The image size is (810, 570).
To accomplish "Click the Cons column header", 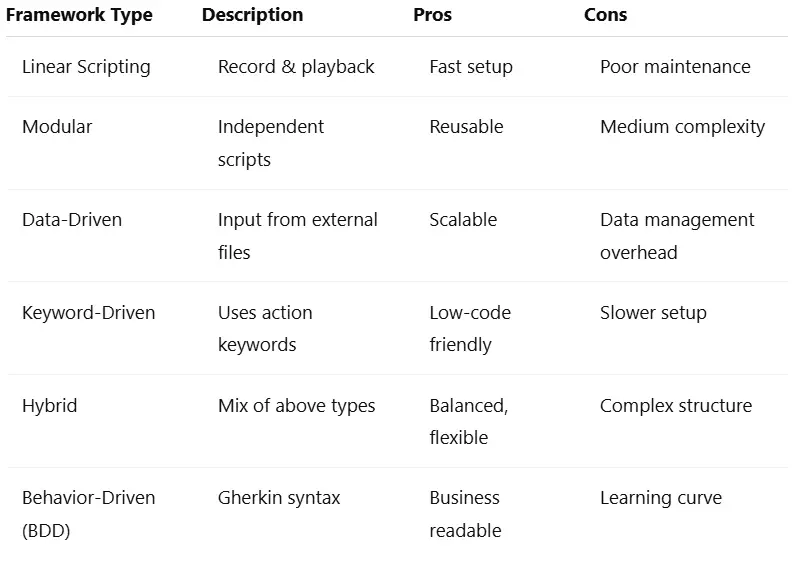I will click(605, 15).
